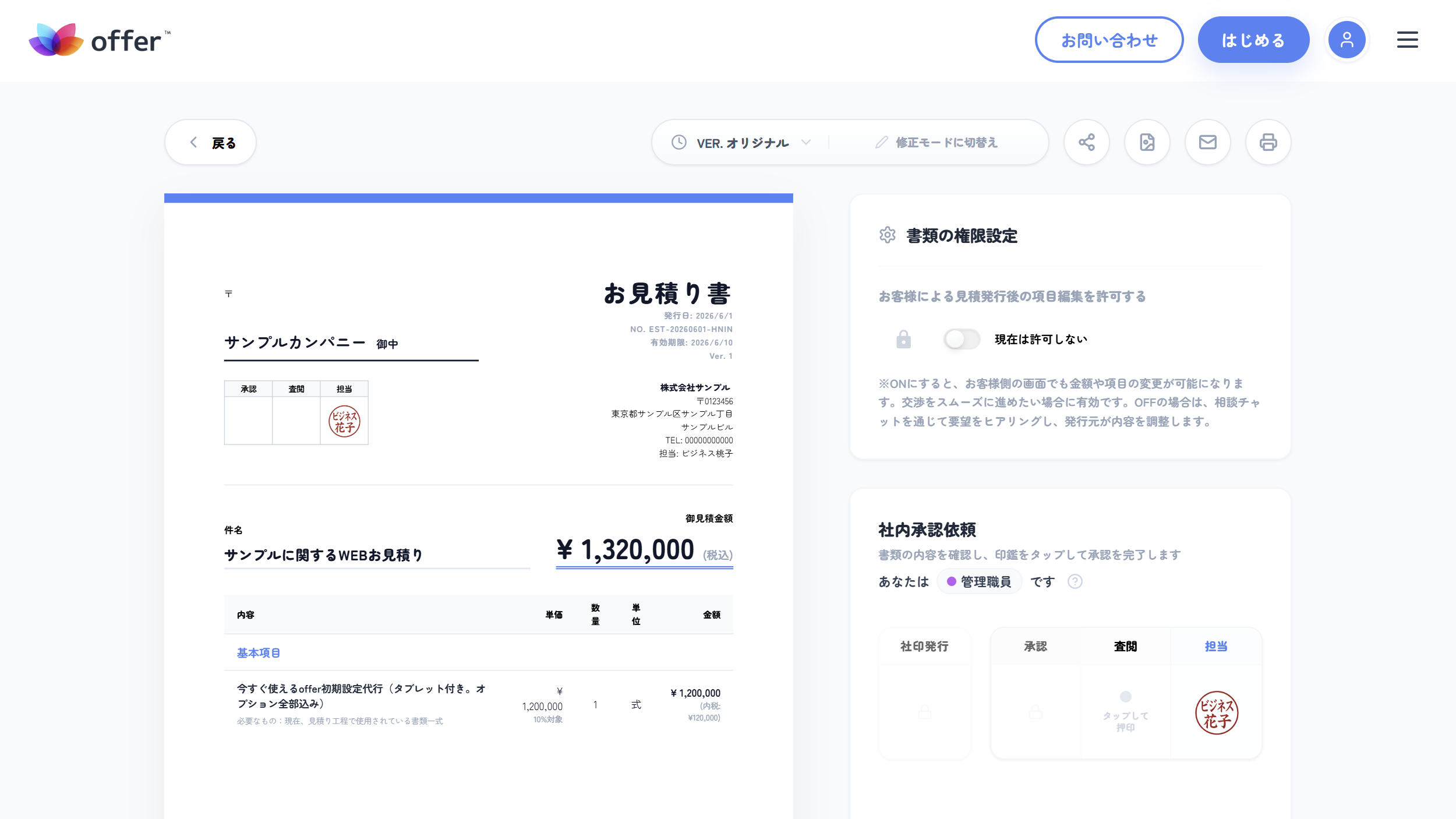Screen dimensions: 1456x819
Task: Select the 承認 column header
Action: 1035,646
